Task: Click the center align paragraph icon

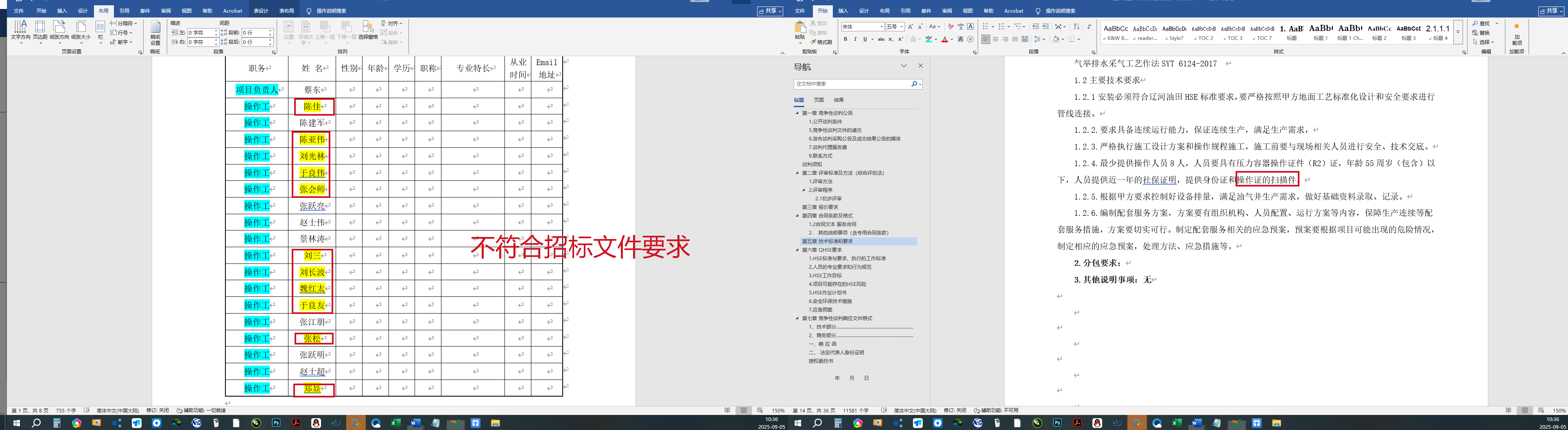Action: 995,39
